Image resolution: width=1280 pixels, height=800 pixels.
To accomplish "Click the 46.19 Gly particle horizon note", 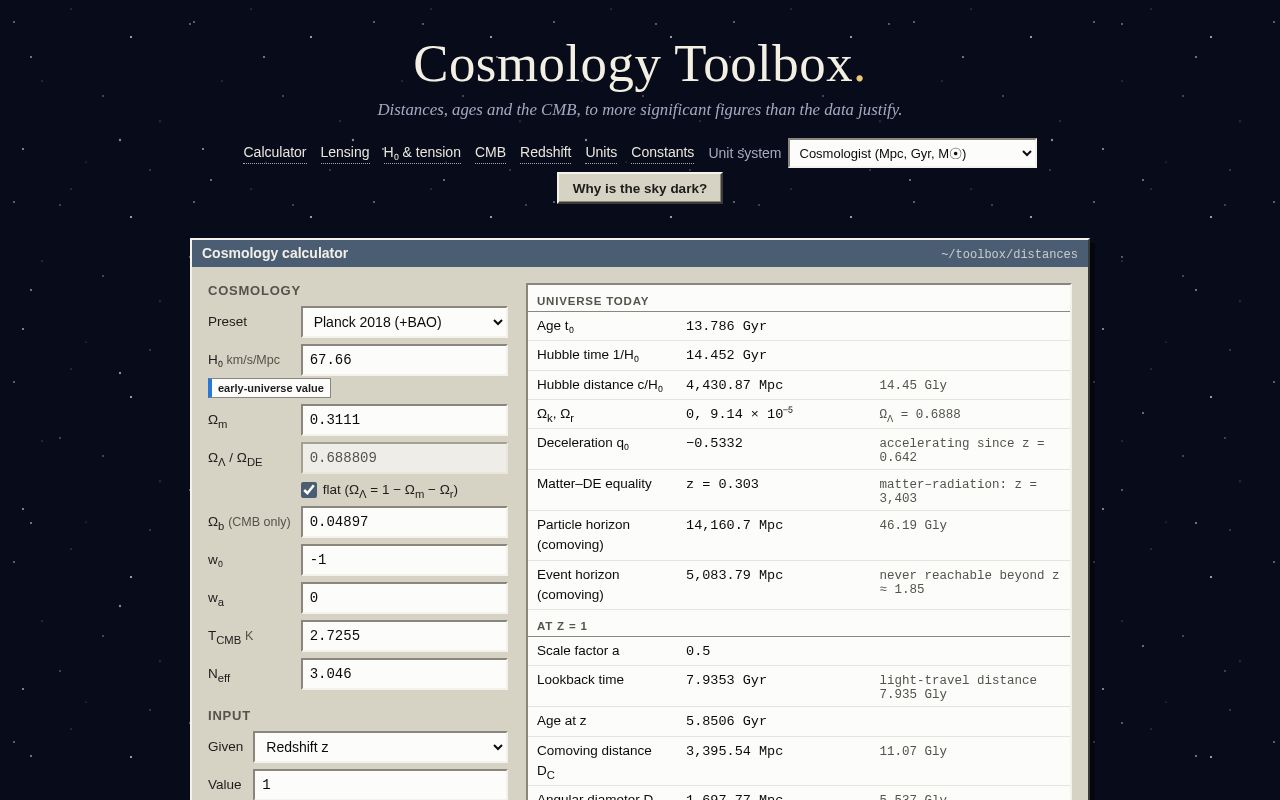I will pos(913,525).
